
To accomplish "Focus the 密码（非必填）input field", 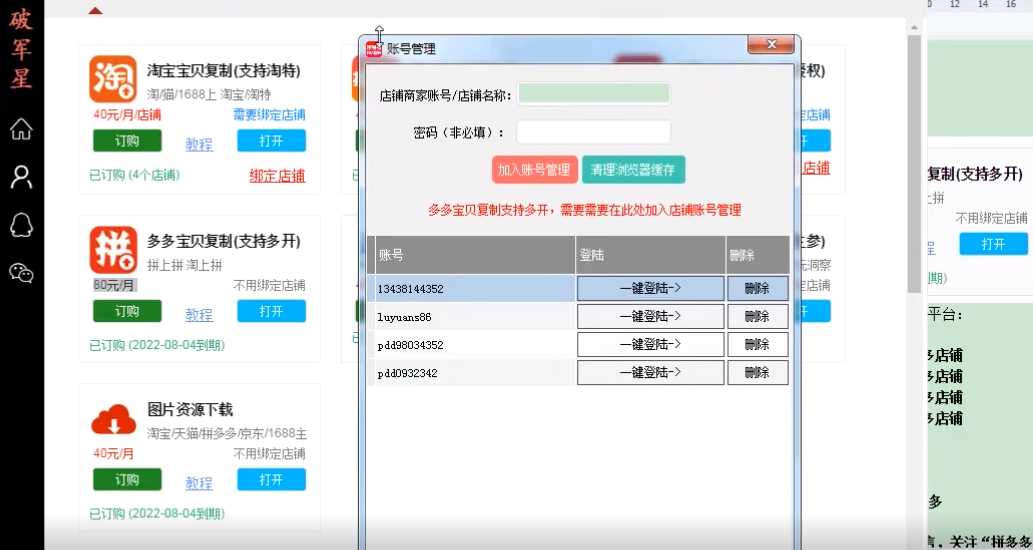I will 594,132.
